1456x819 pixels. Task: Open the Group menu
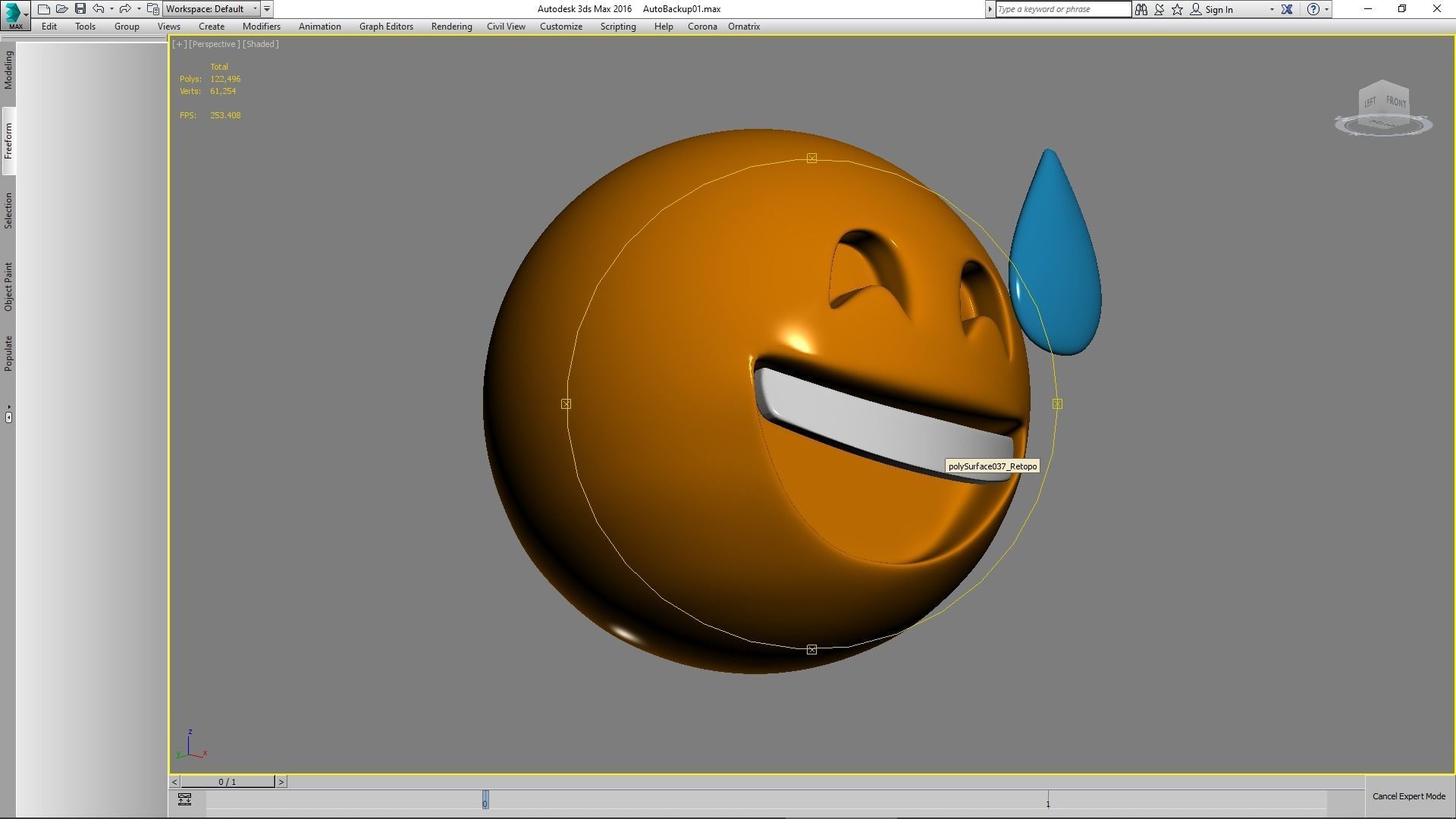pyautogui.click(x=127, y=27)
